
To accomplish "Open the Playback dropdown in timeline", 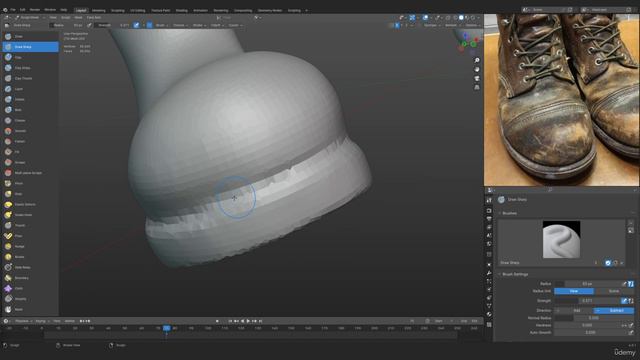I will (23, 321).
